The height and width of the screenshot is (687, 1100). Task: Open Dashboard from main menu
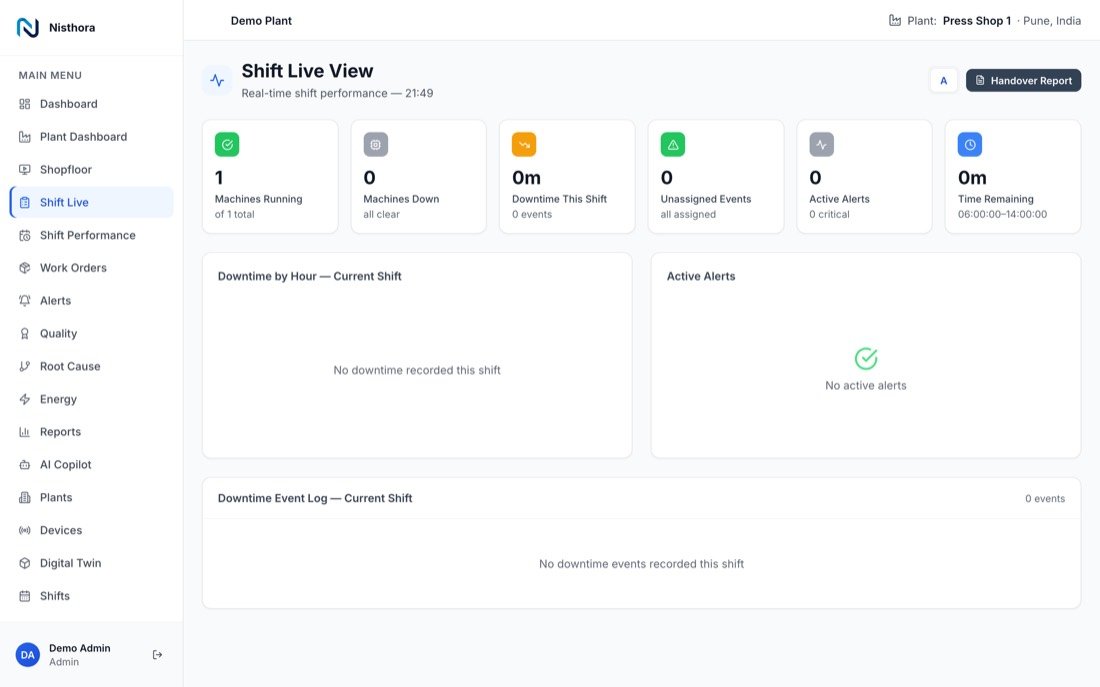pyautogui.click(x=91, y=104)
